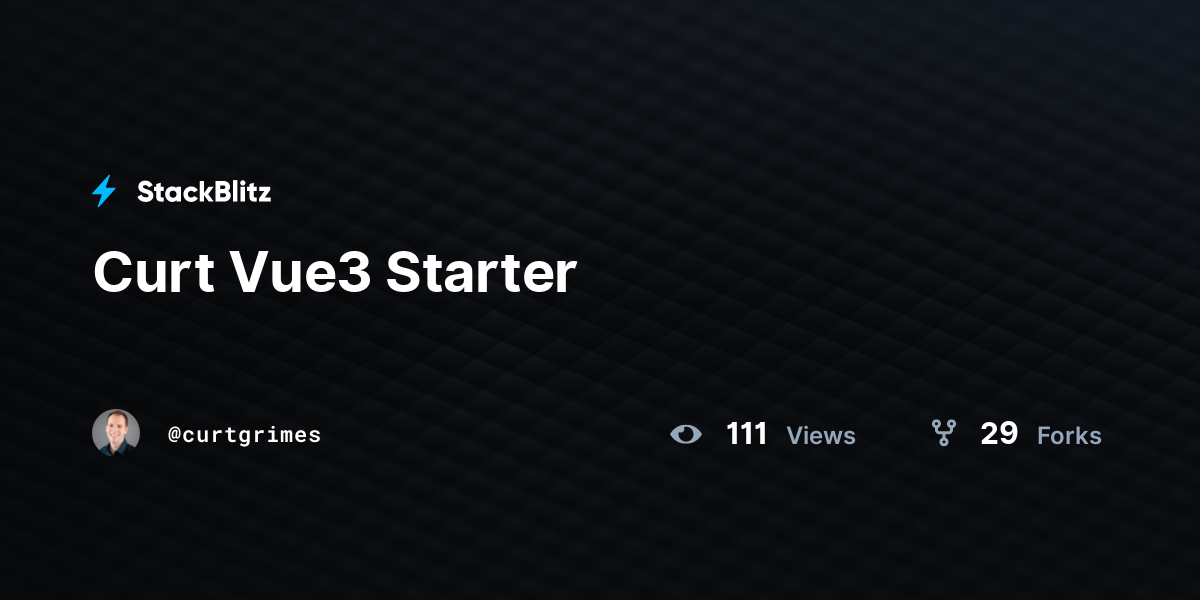Click the fork icon beside 29
This screenshot has height=600, width=1200.
(x=944, y=433)
